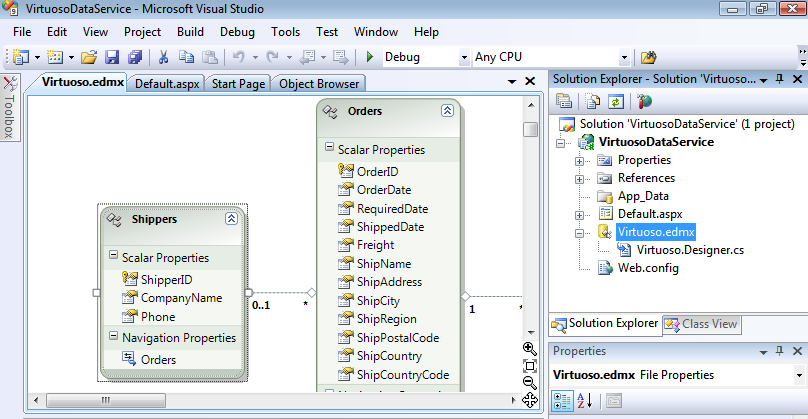
Task: Click the Save All toolbar icon
Action: click(x=135, y=57)
